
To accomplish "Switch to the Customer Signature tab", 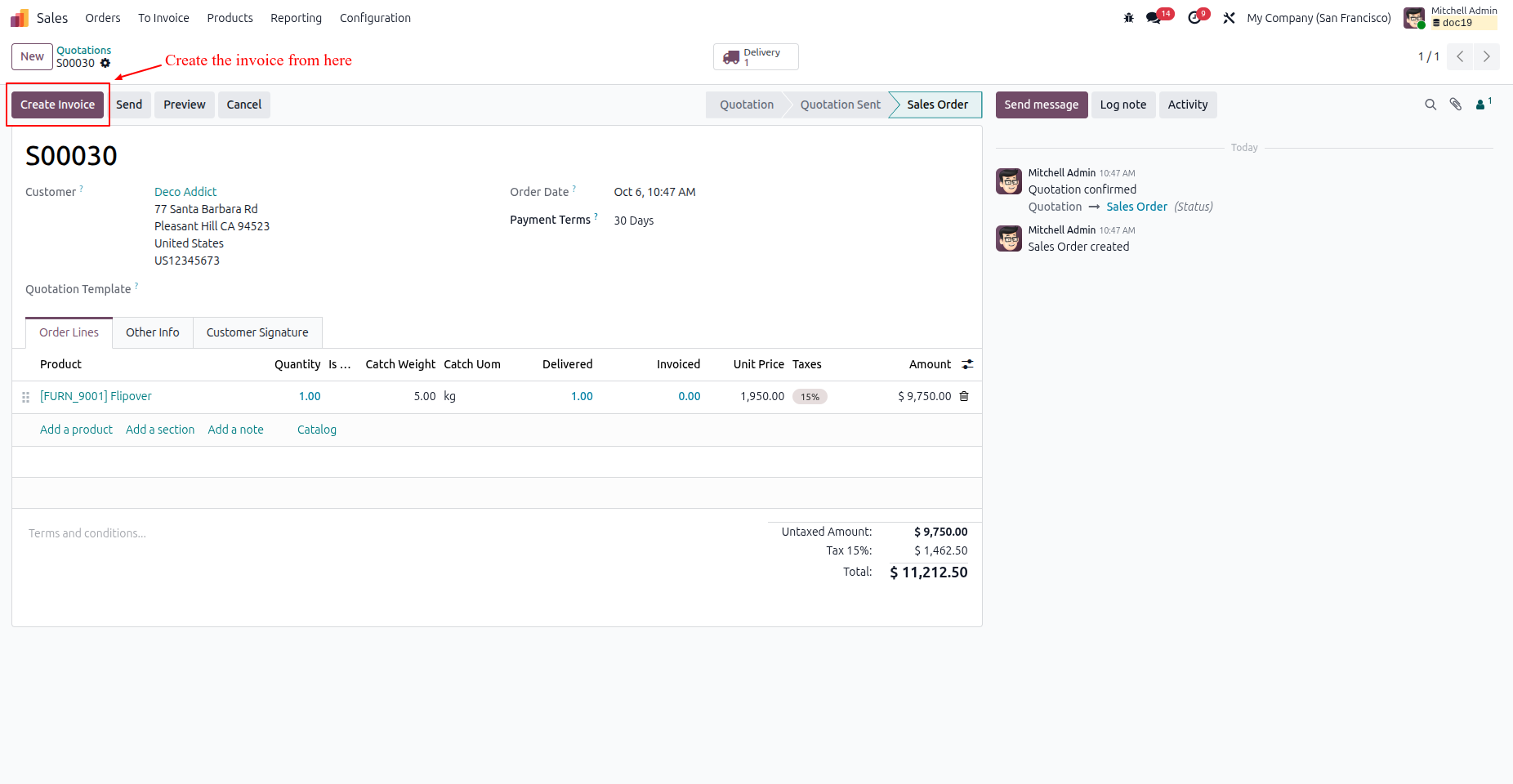I will click(x=257, y=332).
